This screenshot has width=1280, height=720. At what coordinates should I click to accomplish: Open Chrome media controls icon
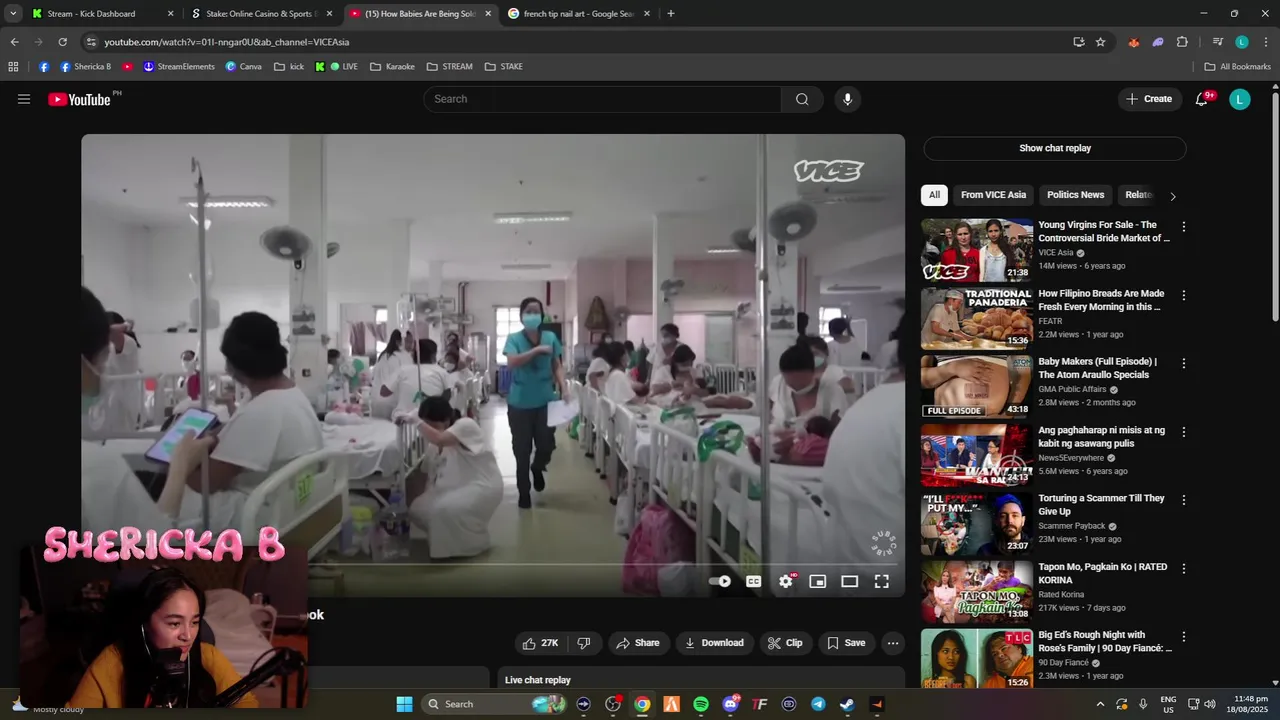(x=1217, y=42)
